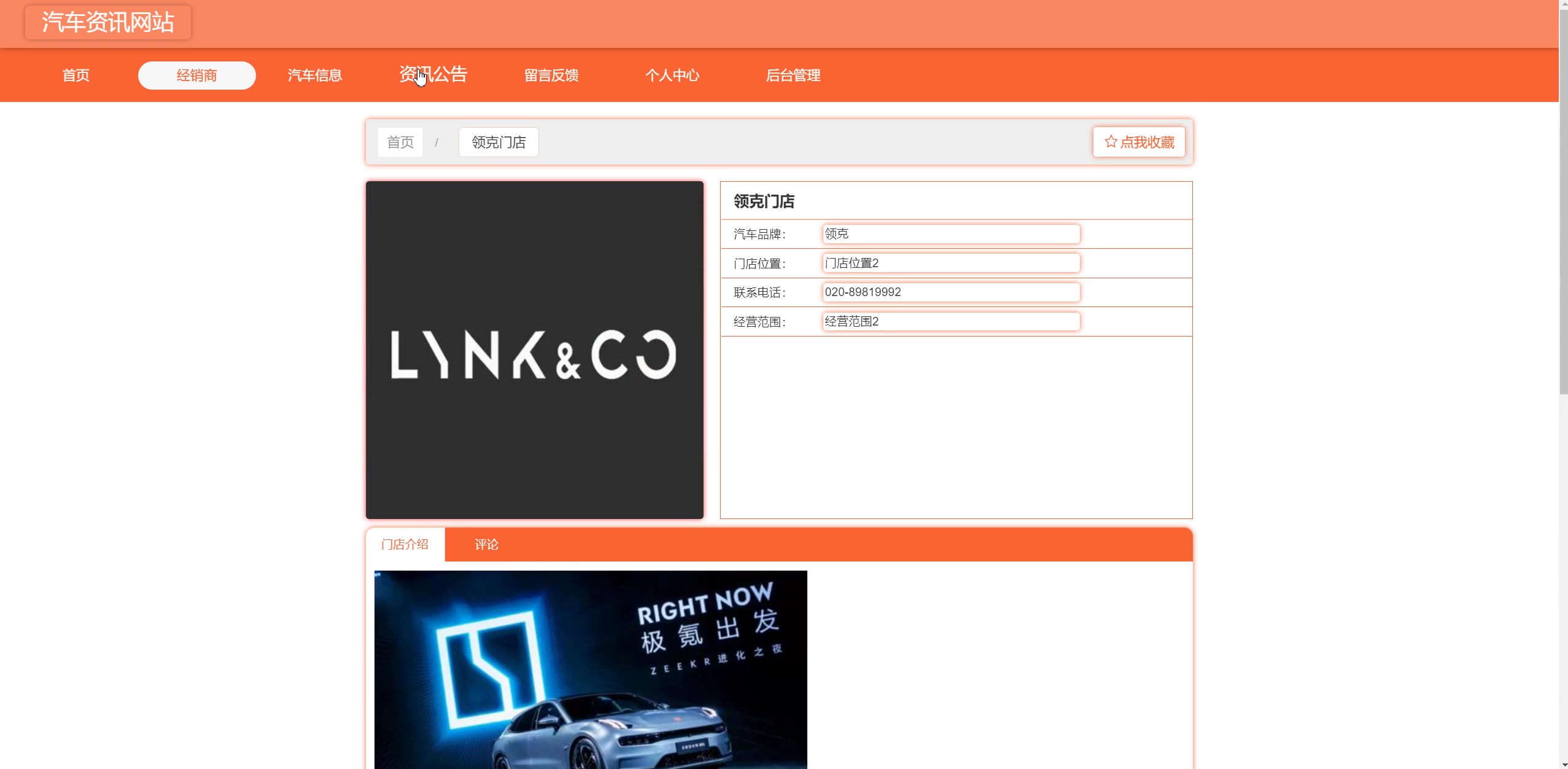The image size is (1568, 769).
Task: Select the 经销商 navigation item
Action: pos(196,76)
